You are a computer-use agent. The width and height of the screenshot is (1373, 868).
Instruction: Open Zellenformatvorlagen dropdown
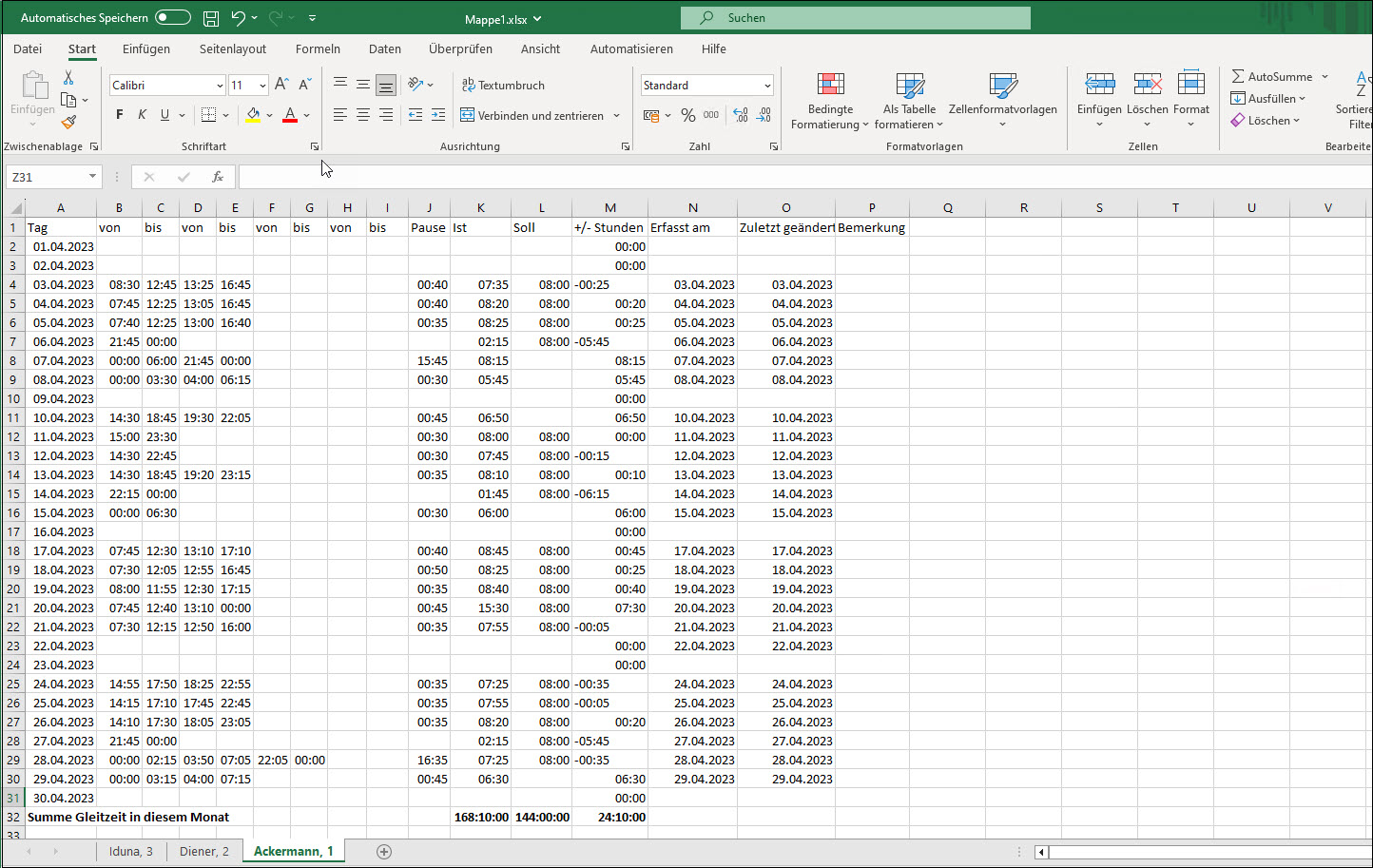1003,101
